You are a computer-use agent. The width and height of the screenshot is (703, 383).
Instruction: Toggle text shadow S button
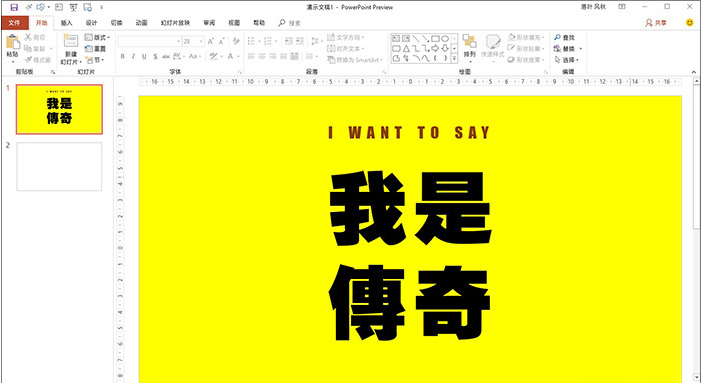(x=155, y=56)
